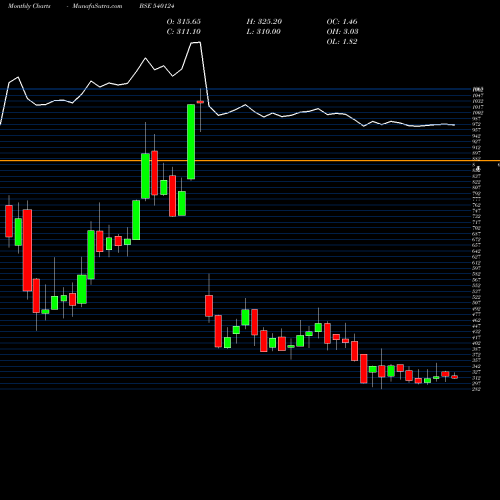The width and height of the screenshot is (500, 500).
Task: Click the long red candle near chart start
Action: 27,250
